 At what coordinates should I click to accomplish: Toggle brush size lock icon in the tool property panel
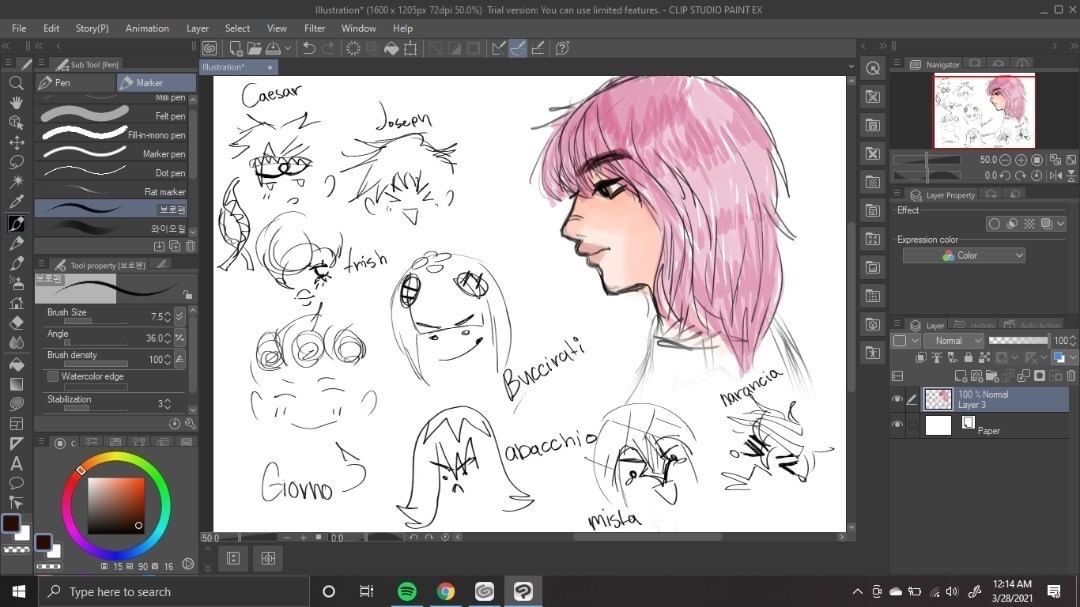pyautogui.click(x=187, y=294)
